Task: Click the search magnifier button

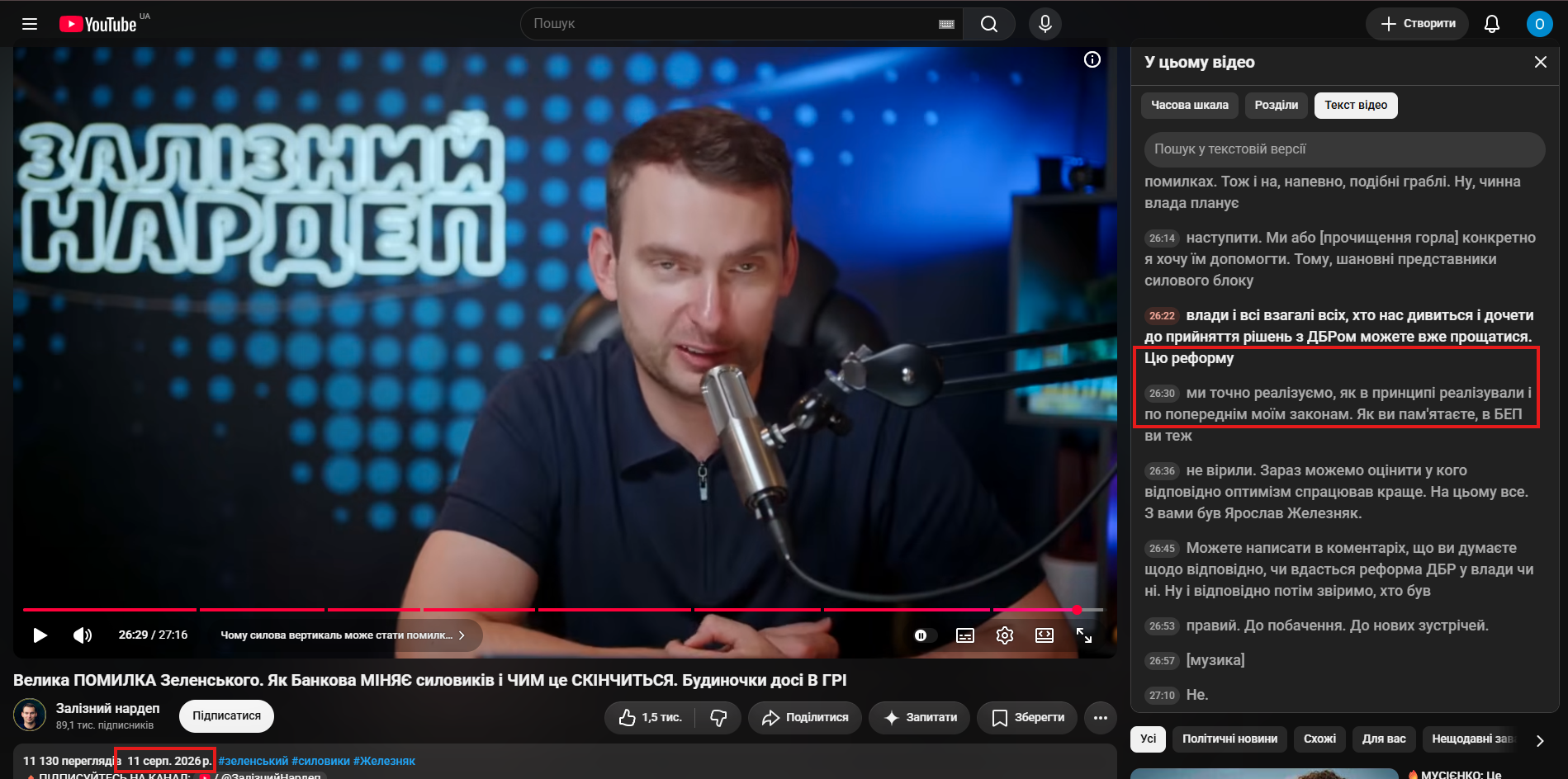Action: pyautogui.click(x=989, y=24)
